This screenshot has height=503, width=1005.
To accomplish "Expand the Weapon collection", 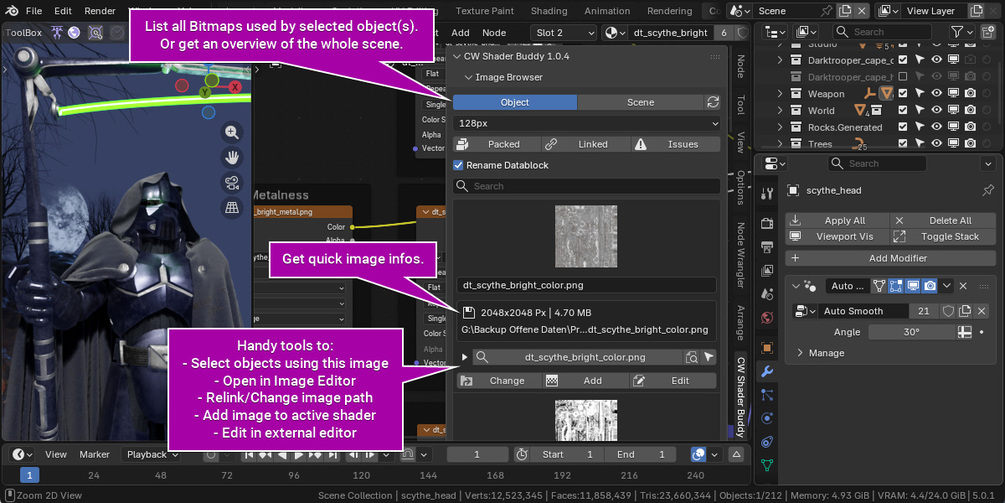I will tap(780, 94).
